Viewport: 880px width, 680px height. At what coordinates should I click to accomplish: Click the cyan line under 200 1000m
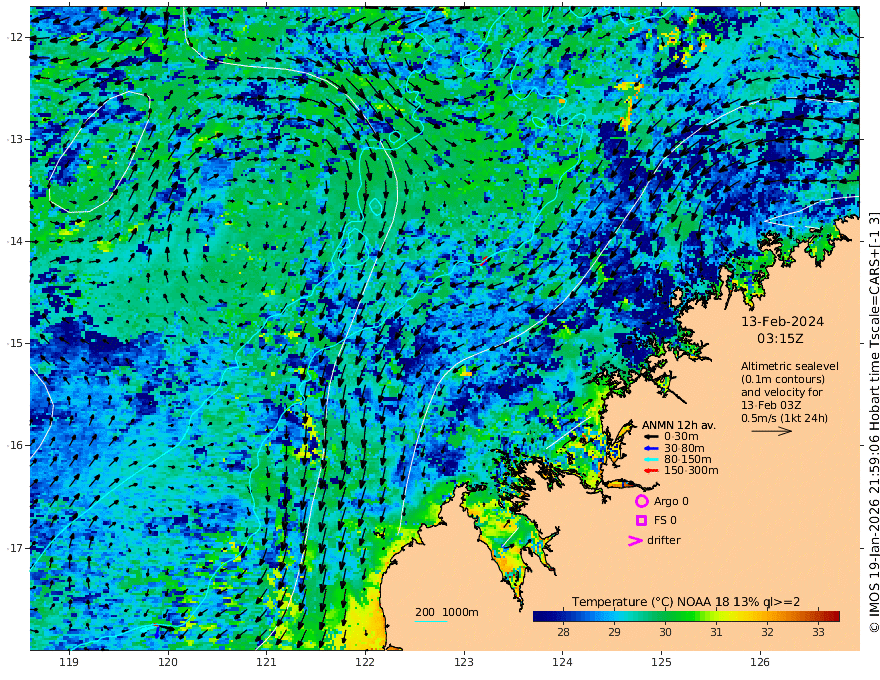pos(430,622)
